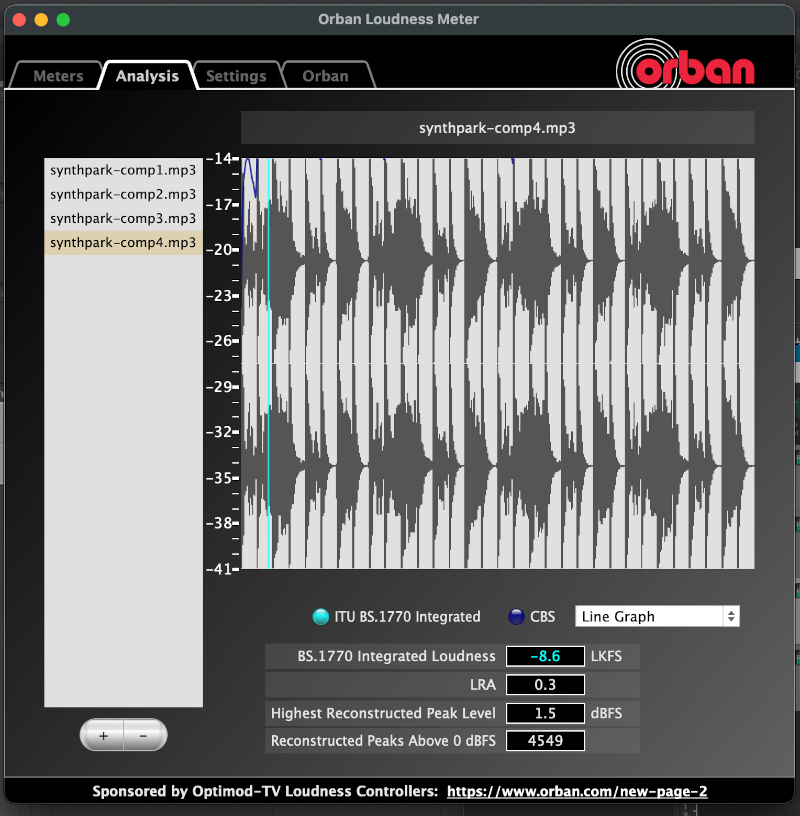This screenshot has height=816, width=800.
Task: Select synthpark-comp1.mp3 in file list
Action: (x=123, y=170)
